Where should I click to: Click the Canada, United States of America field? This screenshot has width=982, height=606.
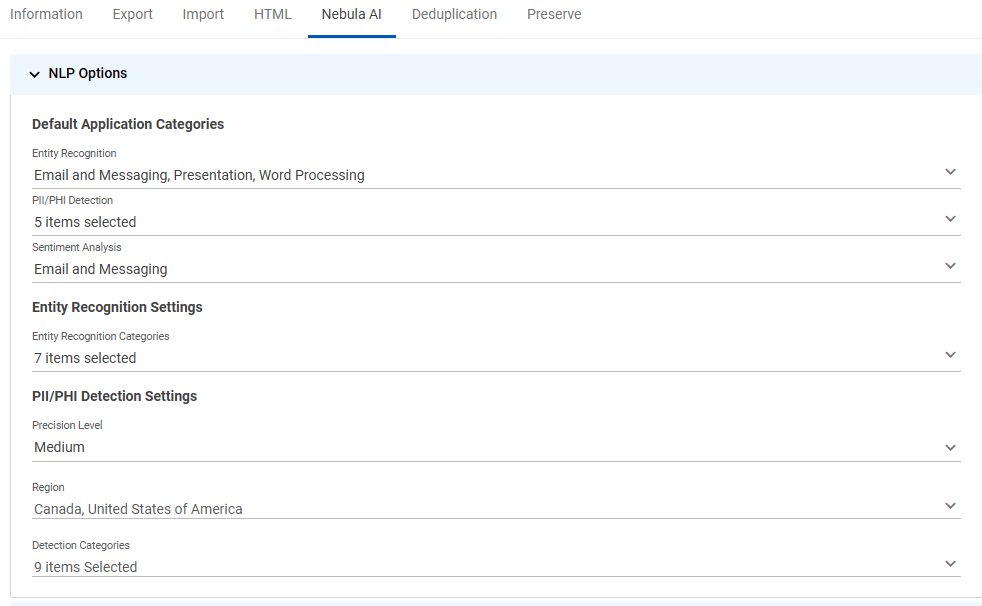click(496, 508)
